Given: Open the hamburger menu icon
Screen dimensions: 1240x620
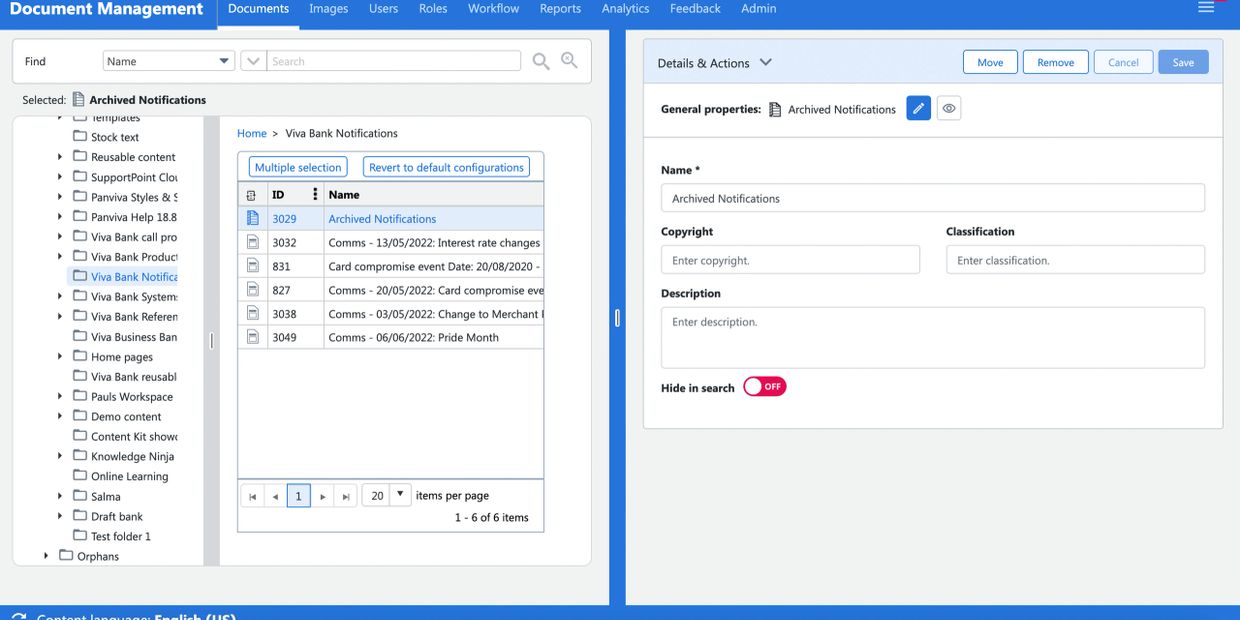Looking at the screenshot, I should (x=1206, y=8).
